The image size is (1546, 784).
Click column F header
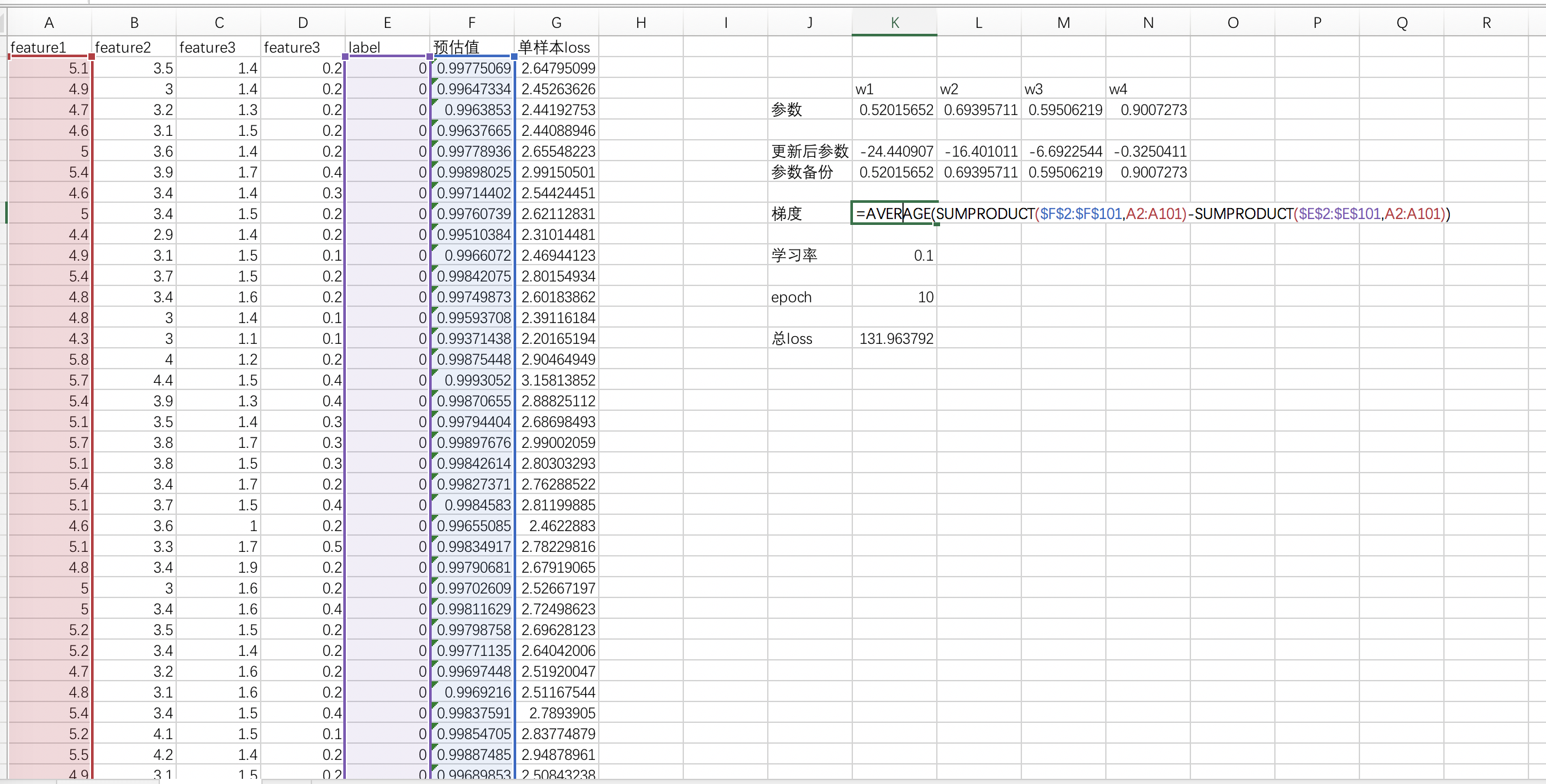click(x=472, y=23)
